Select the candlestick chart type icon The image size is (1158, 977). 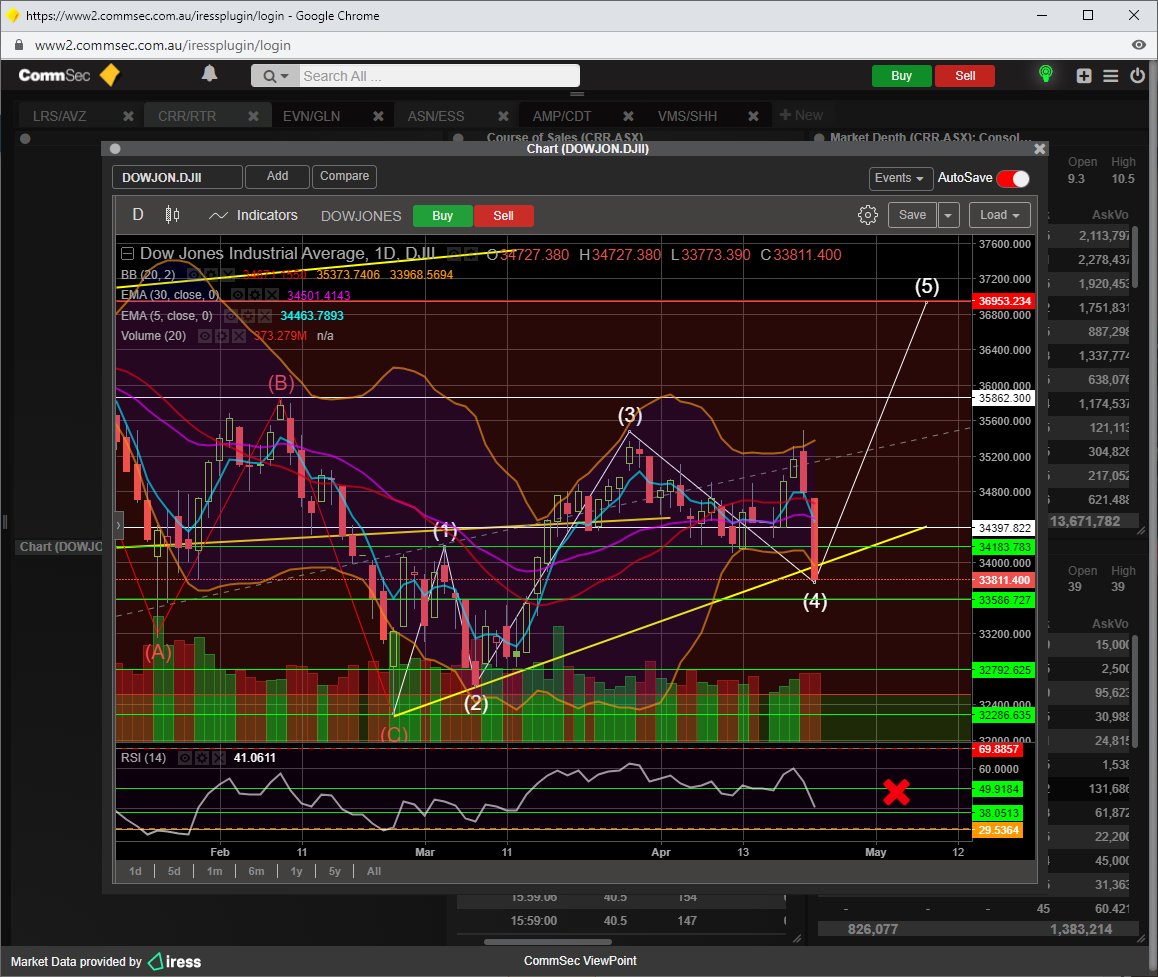172,215
